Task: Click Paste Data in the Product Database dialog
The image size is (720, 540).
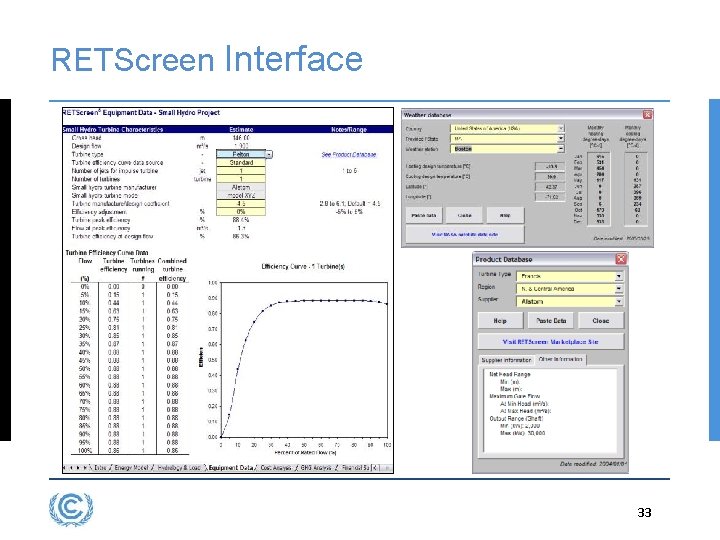Action: (551, 321)
